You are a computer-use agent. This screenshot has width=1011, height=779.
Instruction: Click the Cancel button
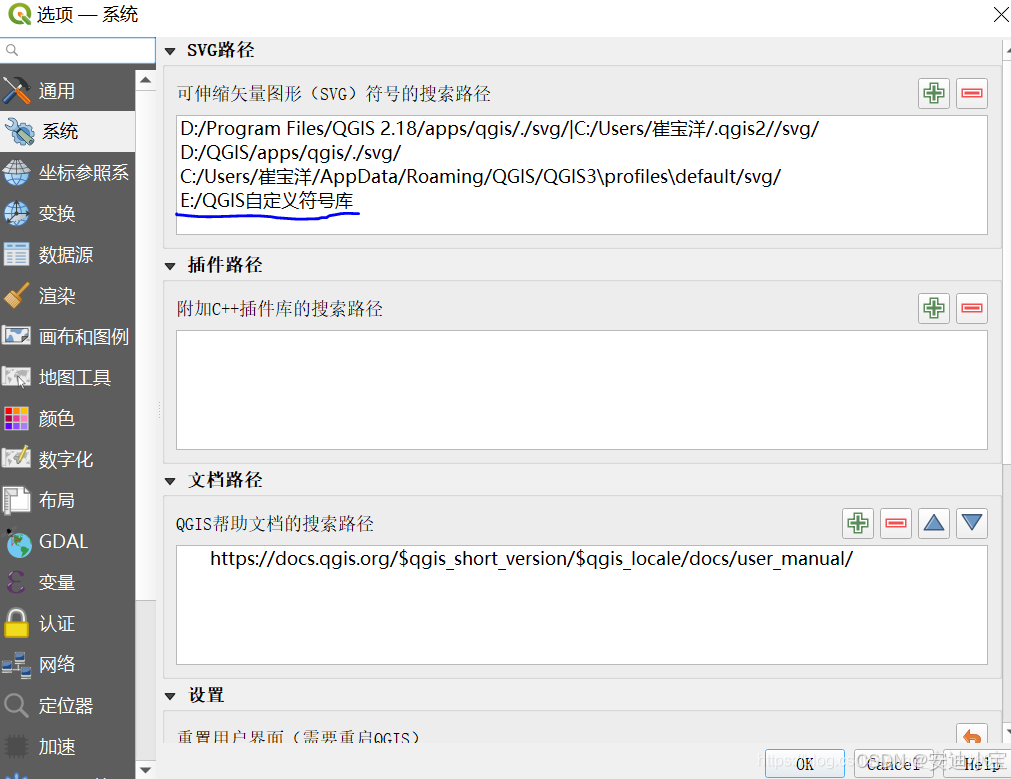coord(894,764)
